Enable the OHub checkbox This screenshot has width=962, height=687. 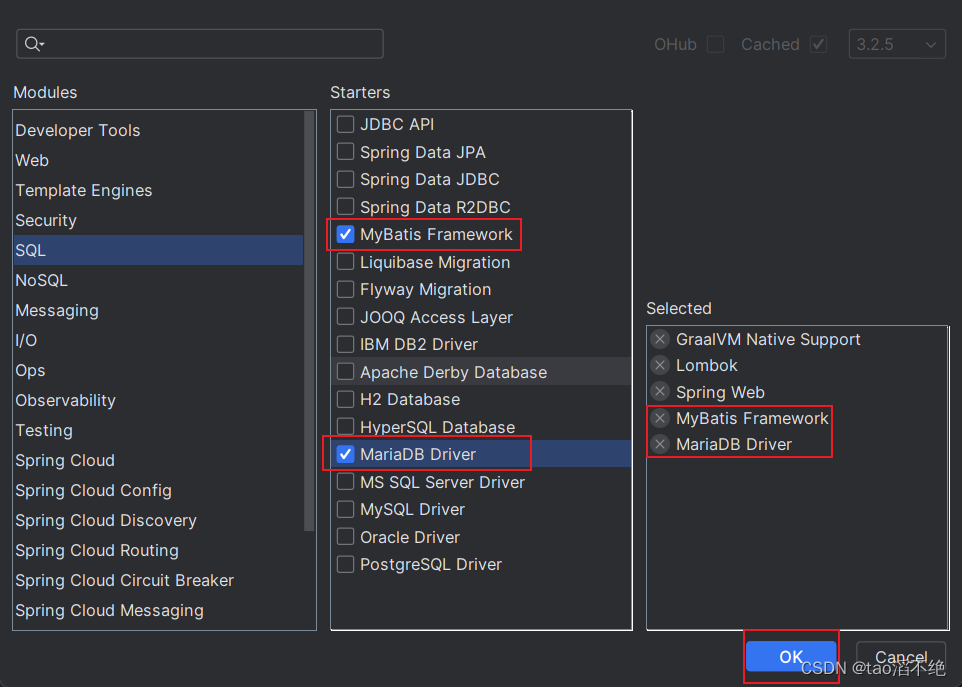(x=715, y=44)
